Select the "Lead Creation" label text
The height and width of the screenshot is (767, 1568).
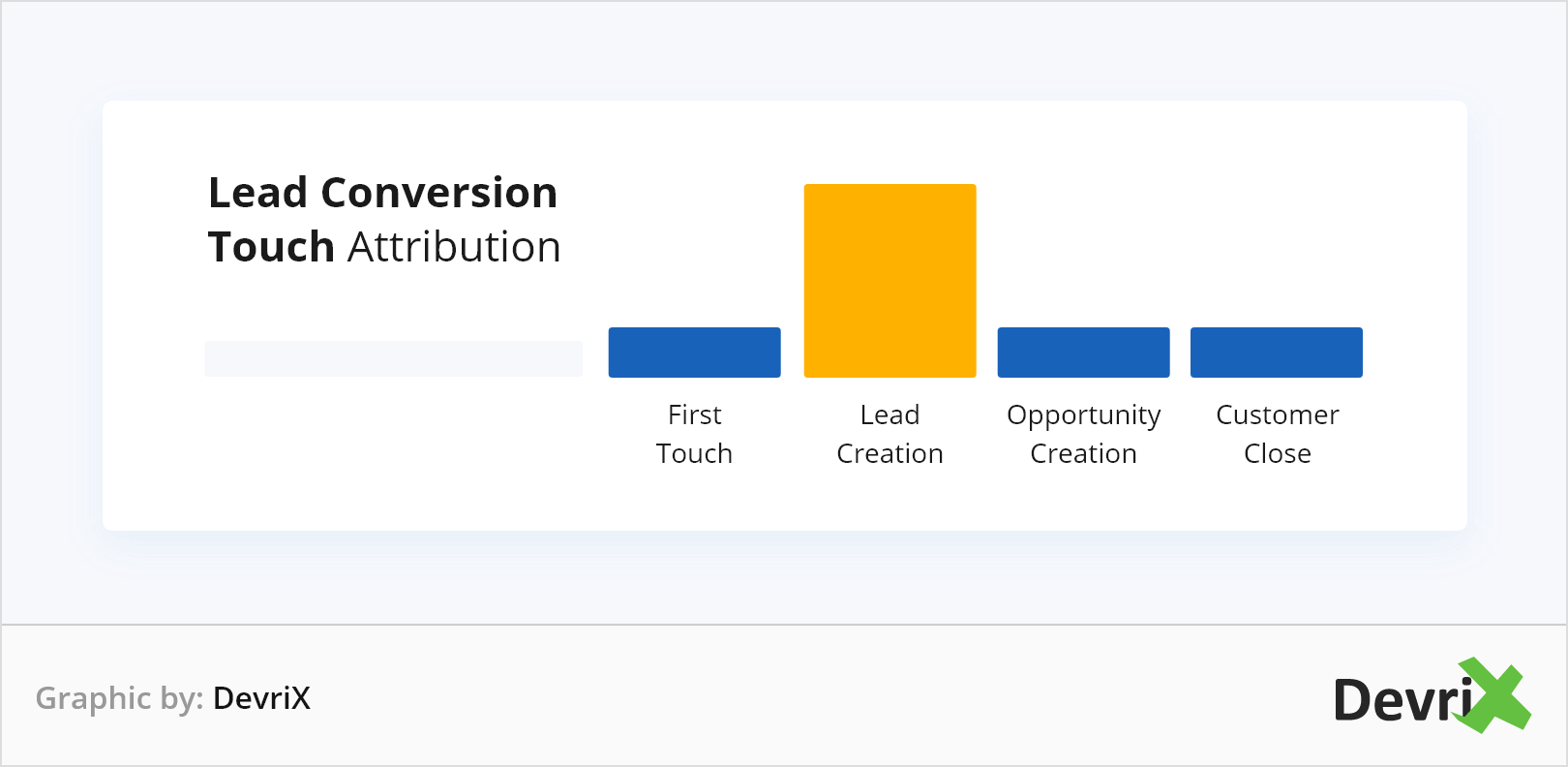(x=890, y=434)
